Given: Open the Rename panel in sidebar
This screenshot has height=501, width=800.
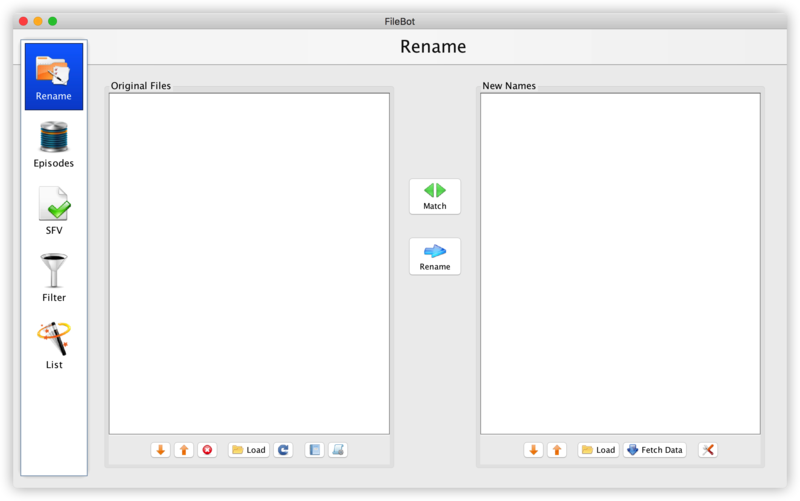Looking at the screenshot, I should pos(54,77).
